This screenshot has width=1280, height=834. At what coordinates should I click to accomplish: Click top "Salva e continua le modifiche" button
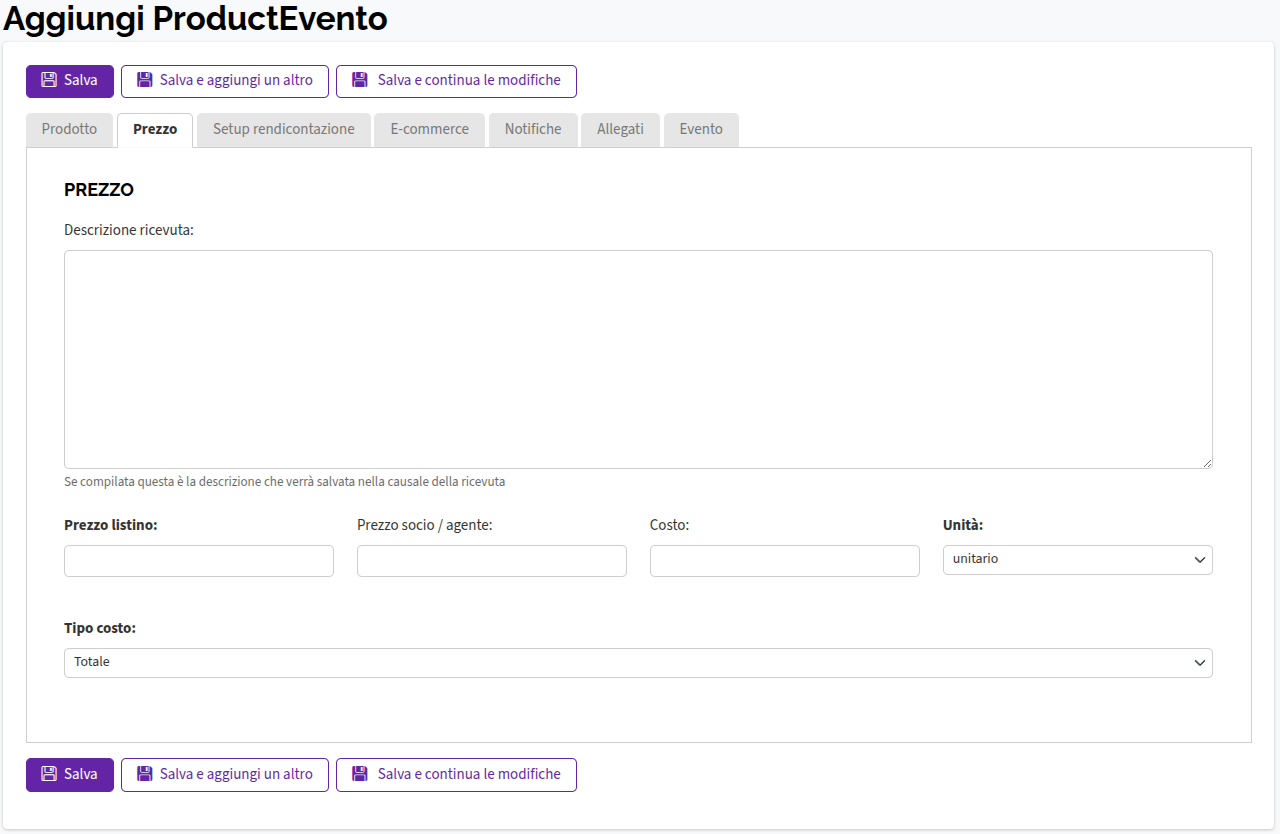456,81
